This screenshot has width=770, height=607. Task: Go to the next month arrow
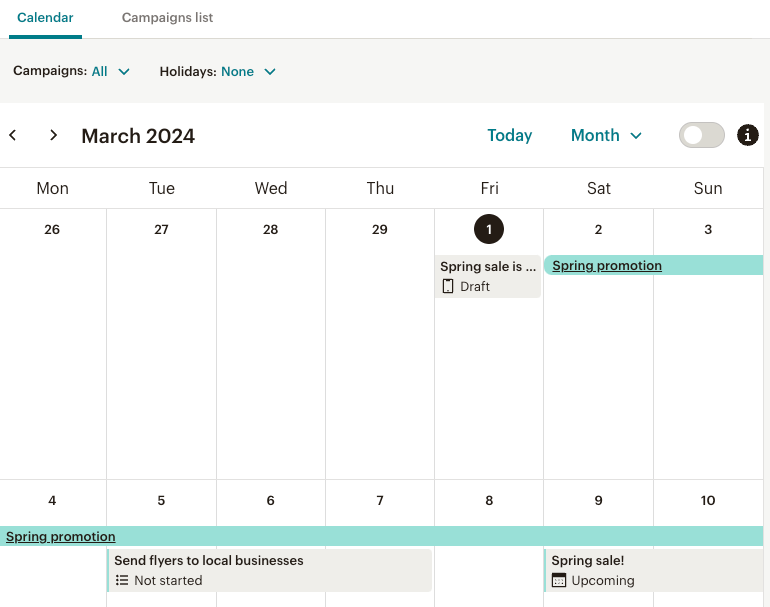tap(54, 135)
